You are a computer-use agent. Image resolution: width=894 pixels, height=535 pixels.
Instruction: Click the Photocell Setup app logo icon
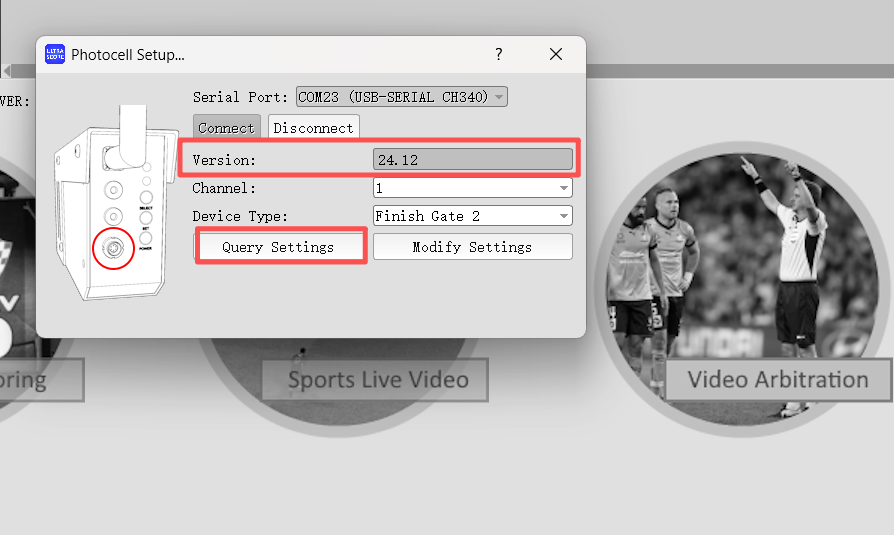coord(55,54)
